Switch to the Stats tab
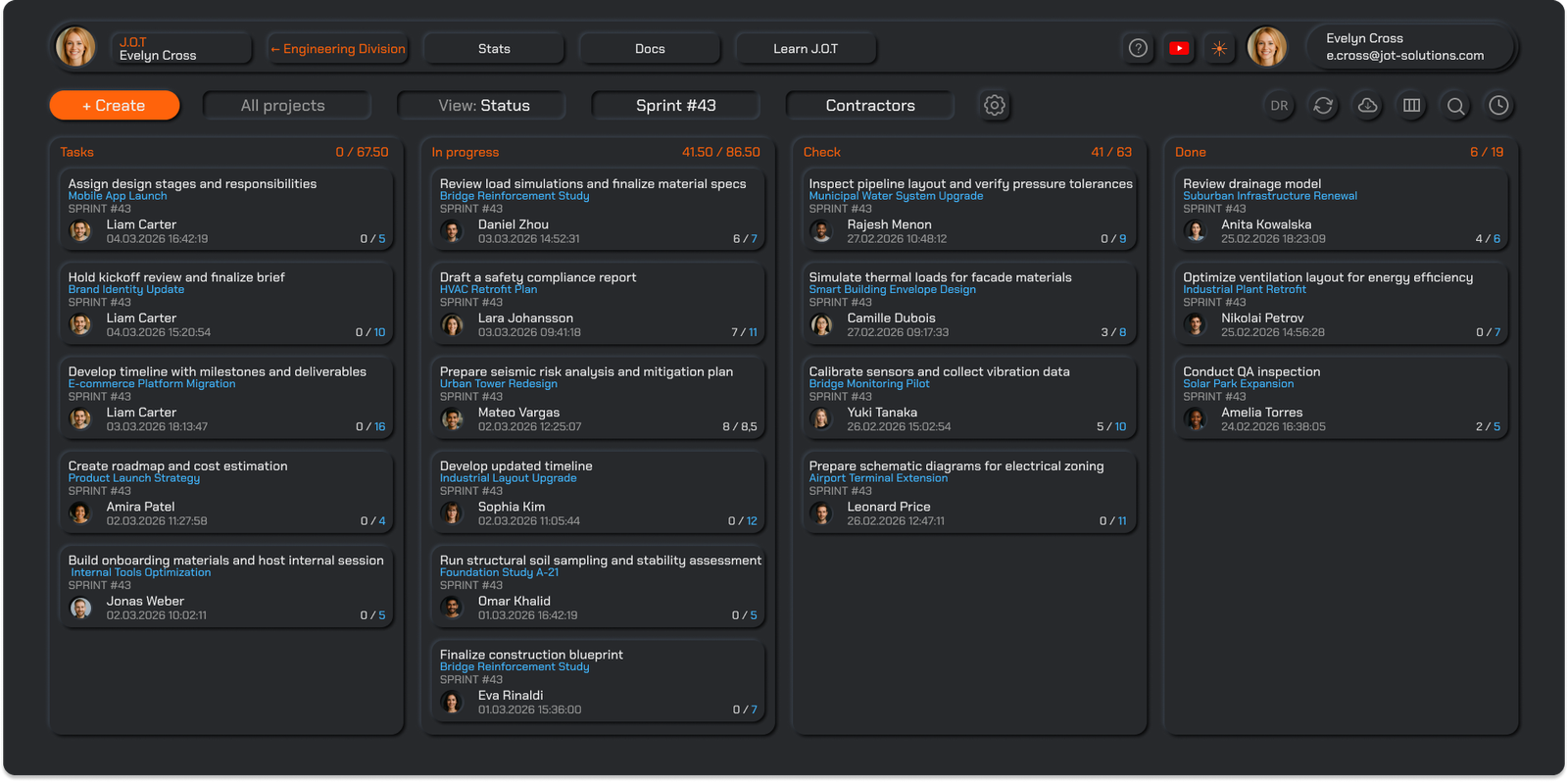1568x782 pixels. pyautogui.click(x=494, y=49)
